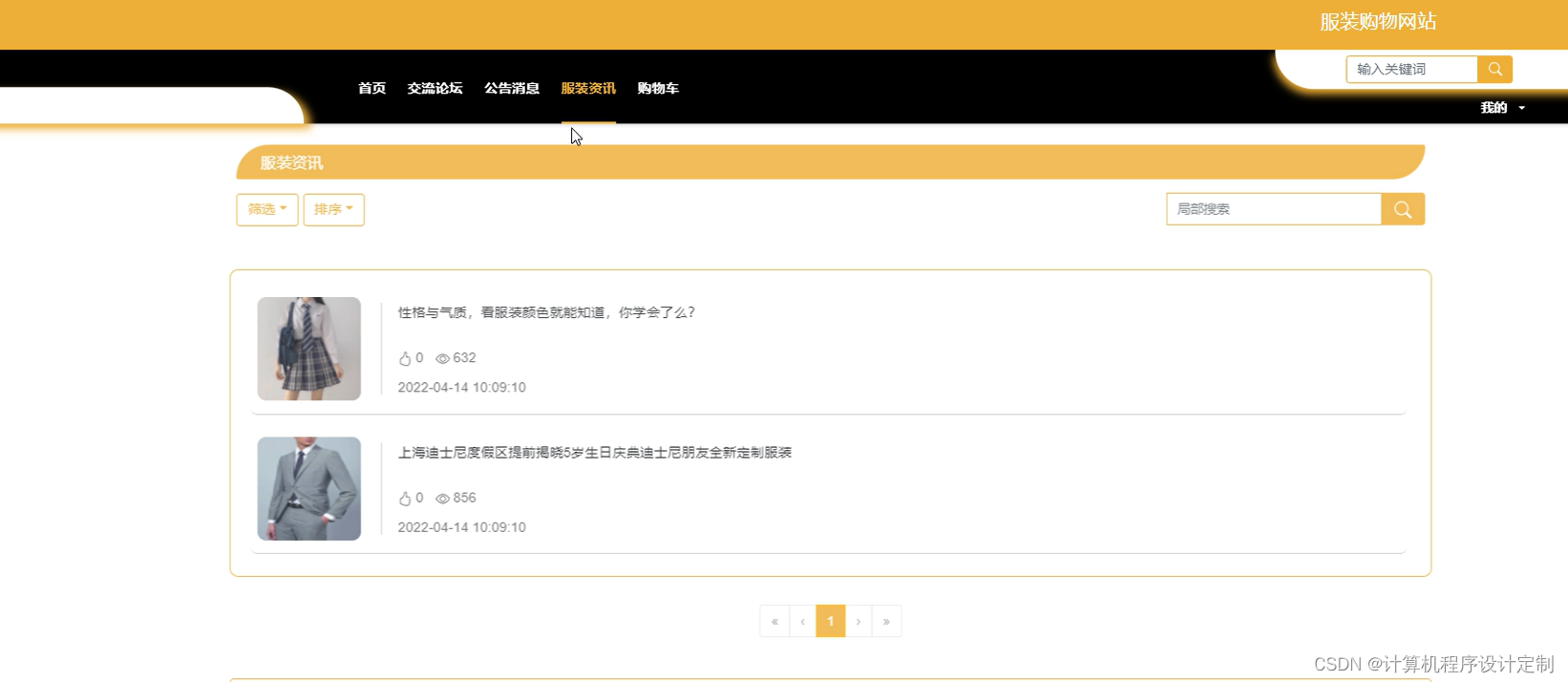Click the previous page ‹ pagination button

click(x=802, y=621)
